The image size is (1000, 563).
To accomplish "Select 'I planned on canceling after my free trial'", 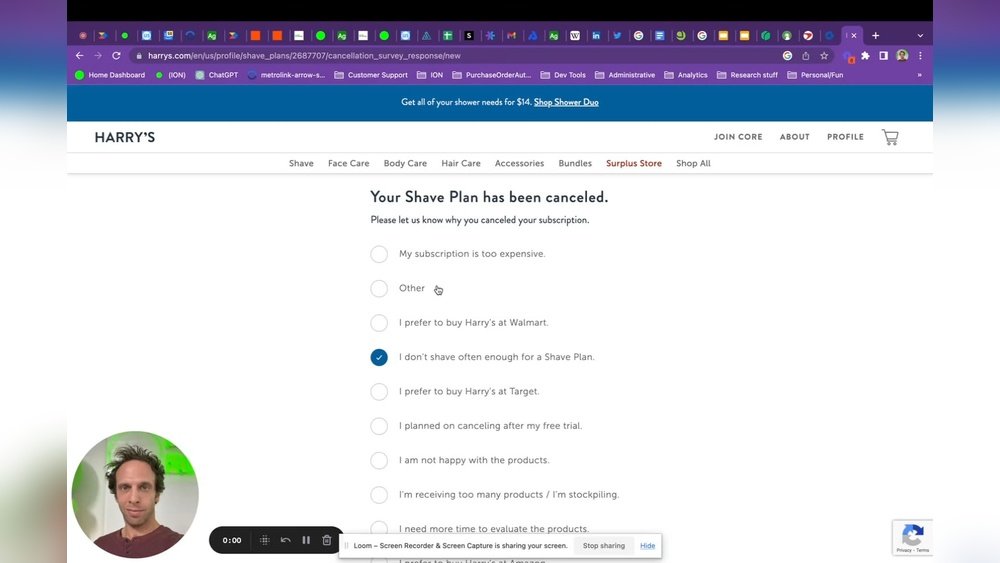I will point(379,426).
